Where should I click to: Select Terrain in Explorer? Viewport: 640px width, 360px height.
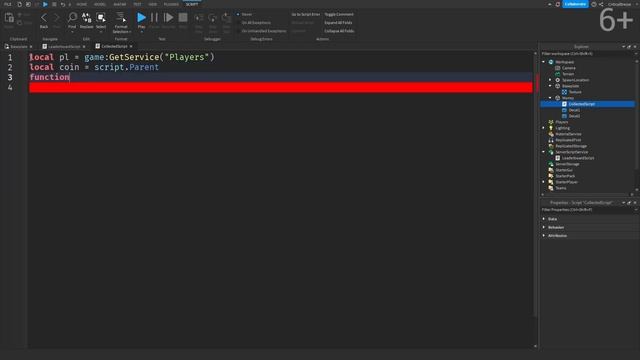(x=568, y=74)
